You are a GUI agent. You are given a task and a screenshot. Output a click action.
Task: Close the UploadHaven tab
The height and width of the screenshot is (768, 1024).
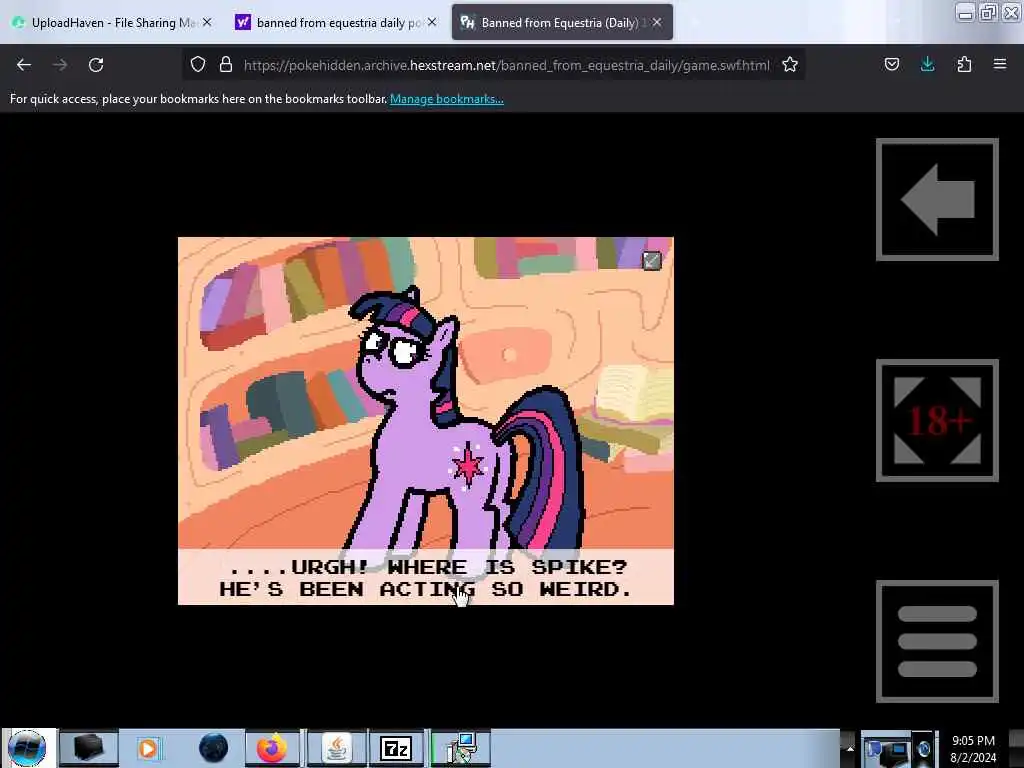coord(207,22)
